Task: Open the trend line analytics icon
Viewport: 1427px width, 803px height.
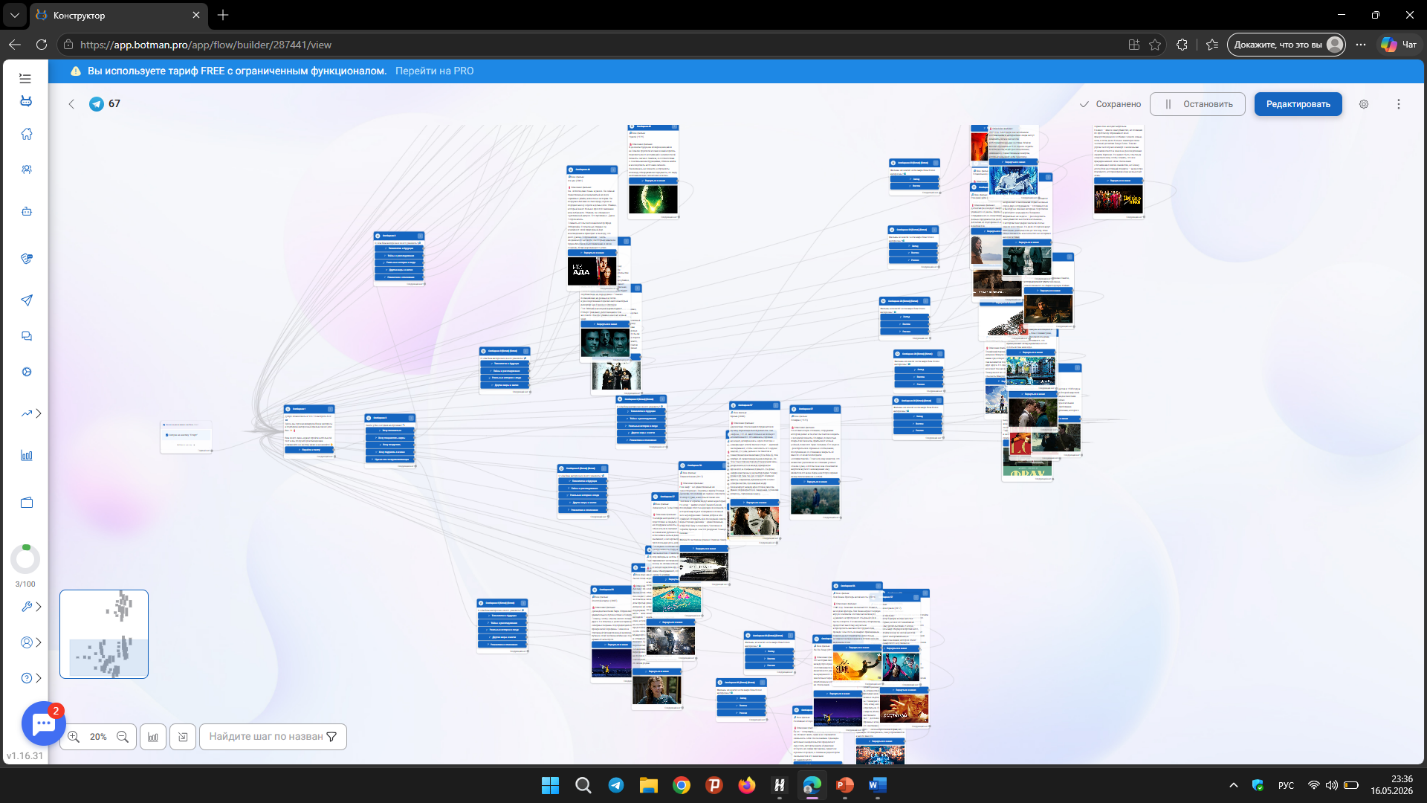Action: (x=26, y=413)
